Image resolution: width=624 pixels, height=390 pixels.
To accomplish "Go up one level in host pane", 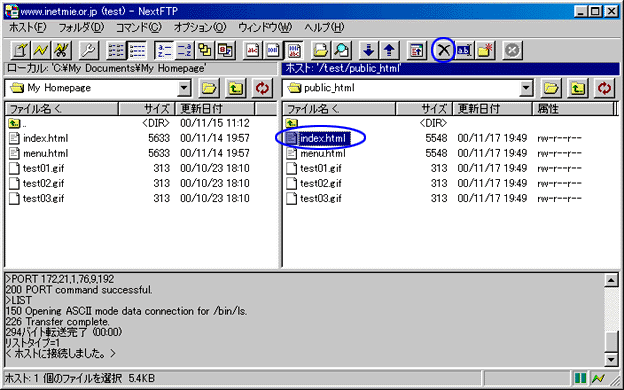I will click(x=578, y=88).
